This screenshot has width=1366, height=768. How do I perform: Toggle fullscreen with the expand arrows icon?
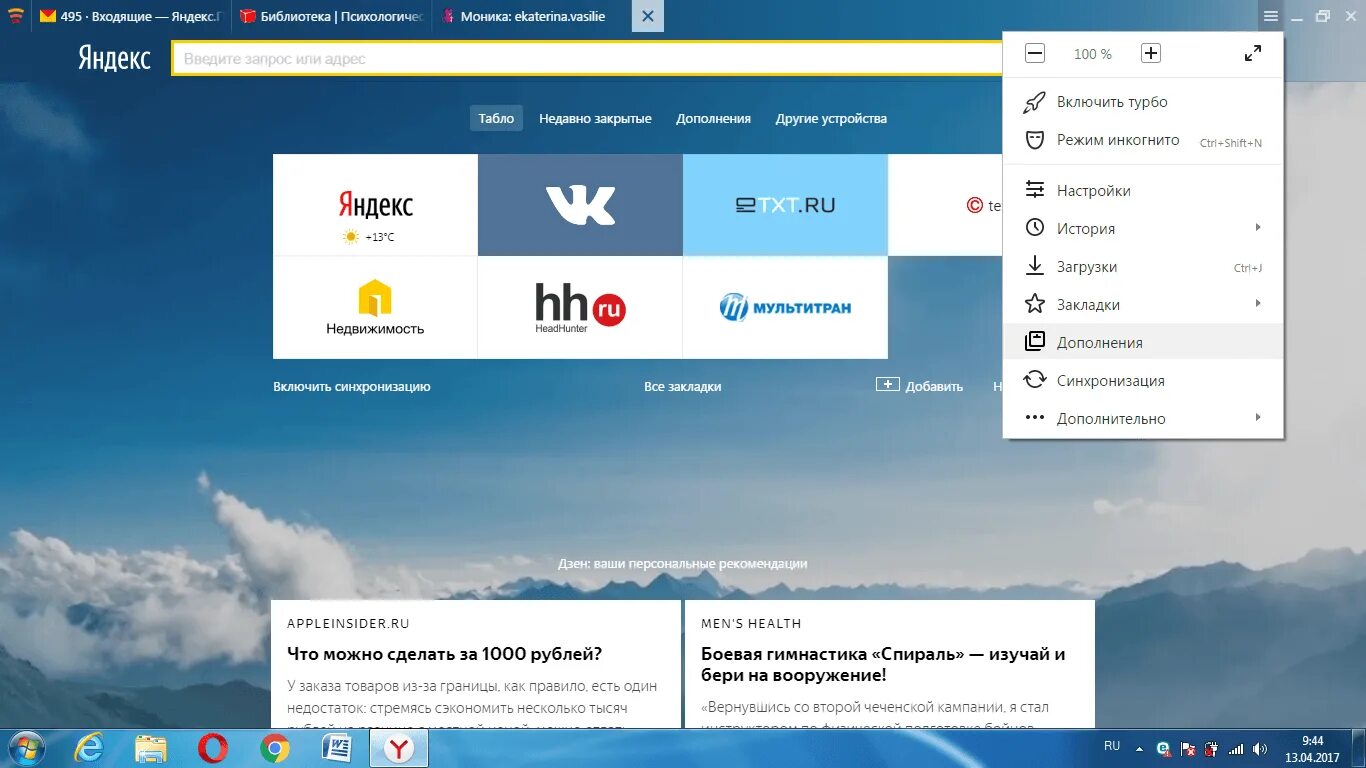[x=1253, y=54]
